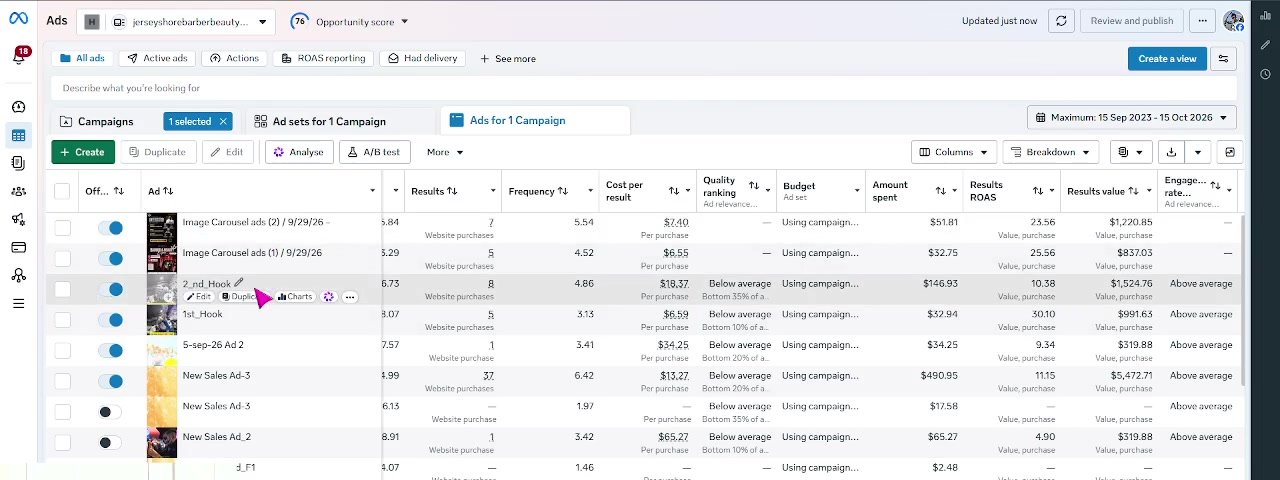Check the 1st_Hook row checkbox
This screenshot has height=480, width=1280.
pos(62,320)
